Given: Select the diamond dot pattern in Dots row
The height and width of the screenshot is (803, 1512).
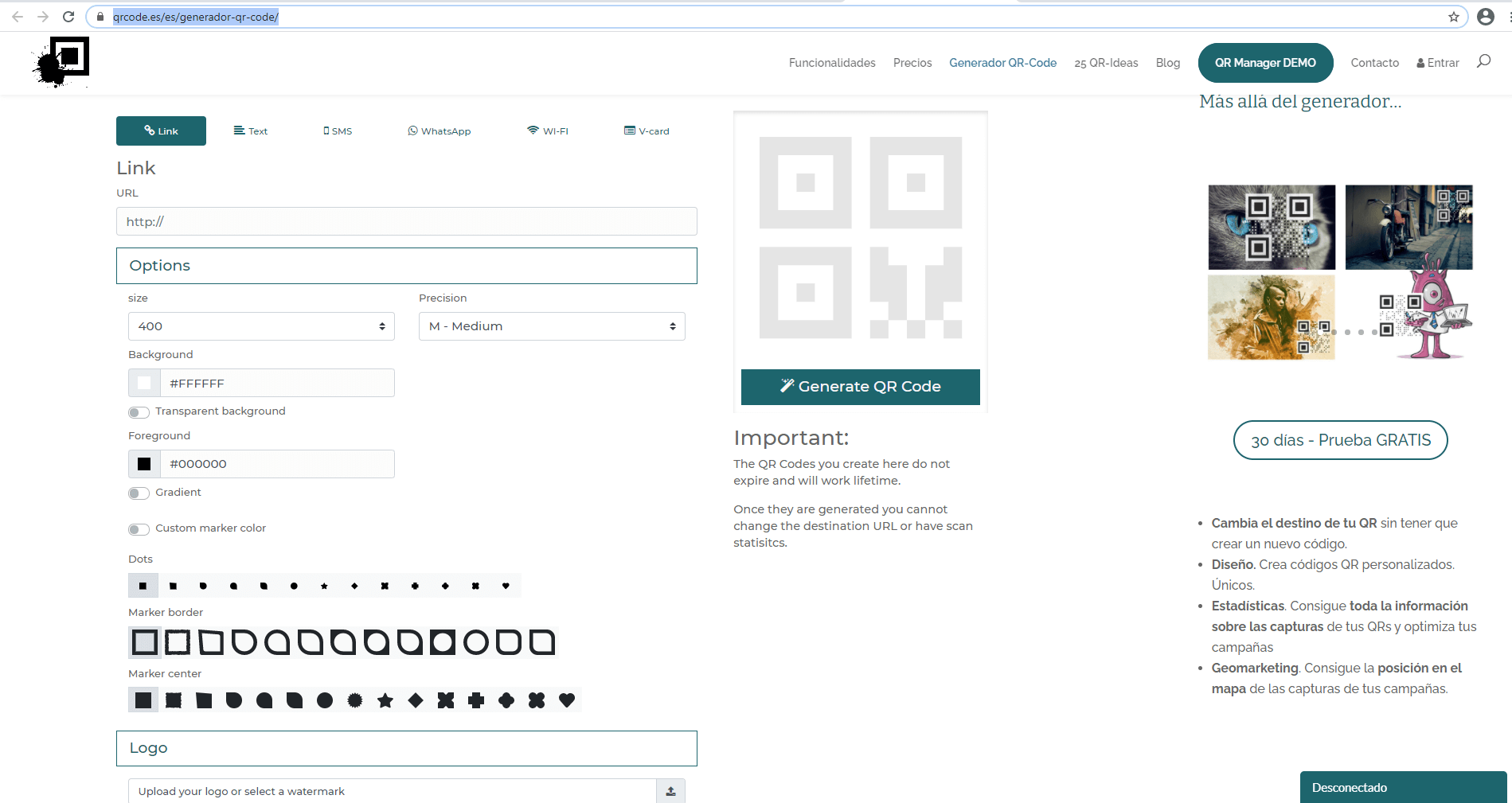Looking at the screenshot, I should 354,586.
